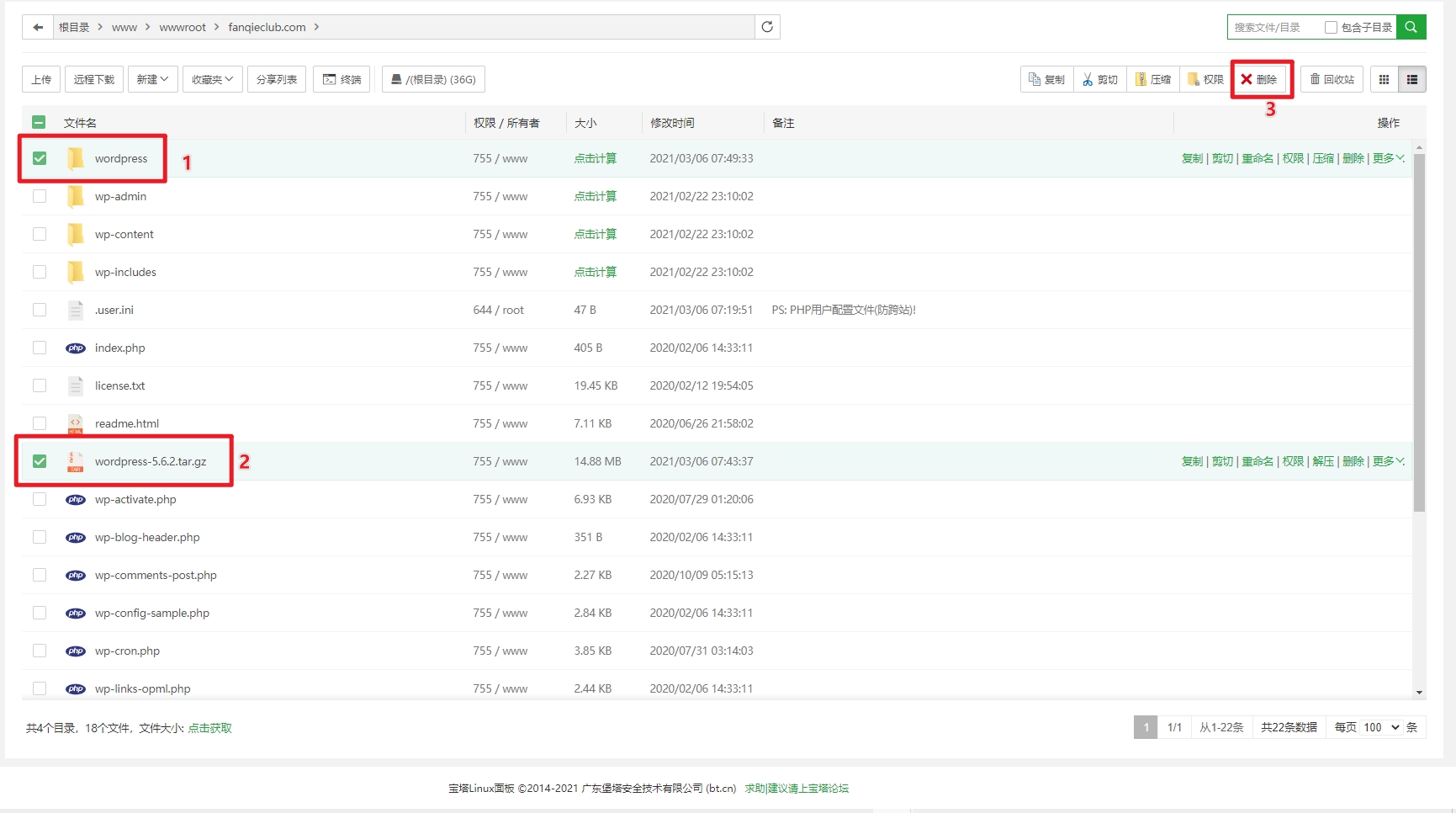
Task: Refresh the directory listing
Action: pos(767,27)
